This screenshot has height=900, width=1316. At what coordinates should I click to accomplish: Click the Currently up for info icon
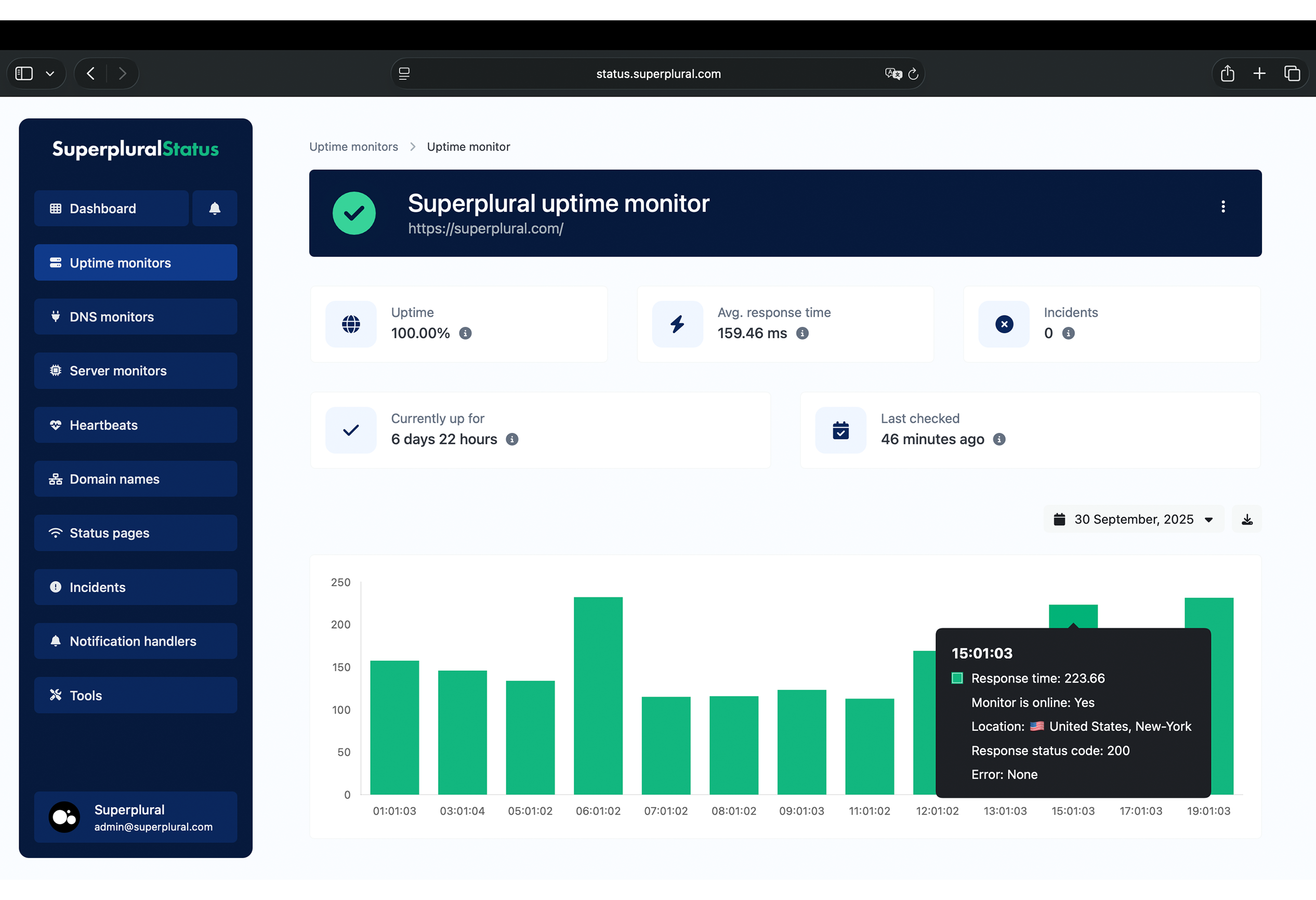tap(512, 439)
